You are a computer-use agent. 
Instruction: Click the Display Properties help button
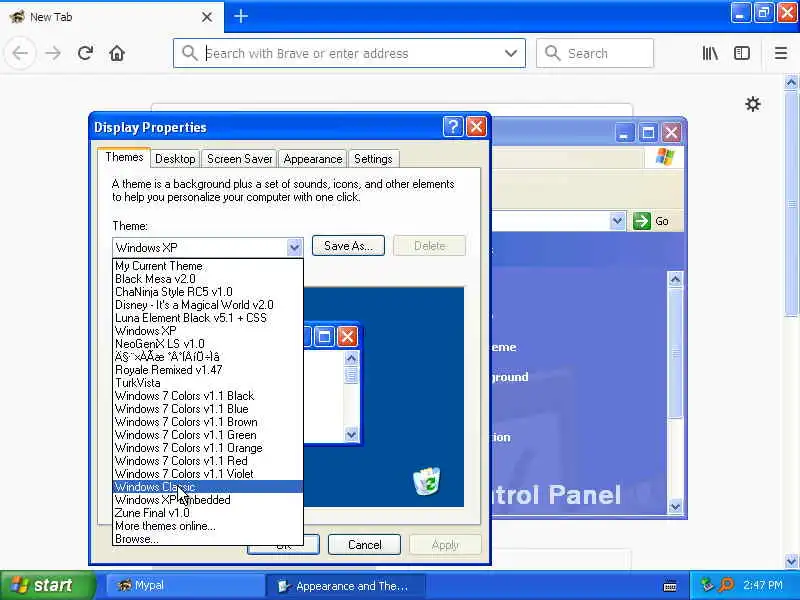[453, 127]
